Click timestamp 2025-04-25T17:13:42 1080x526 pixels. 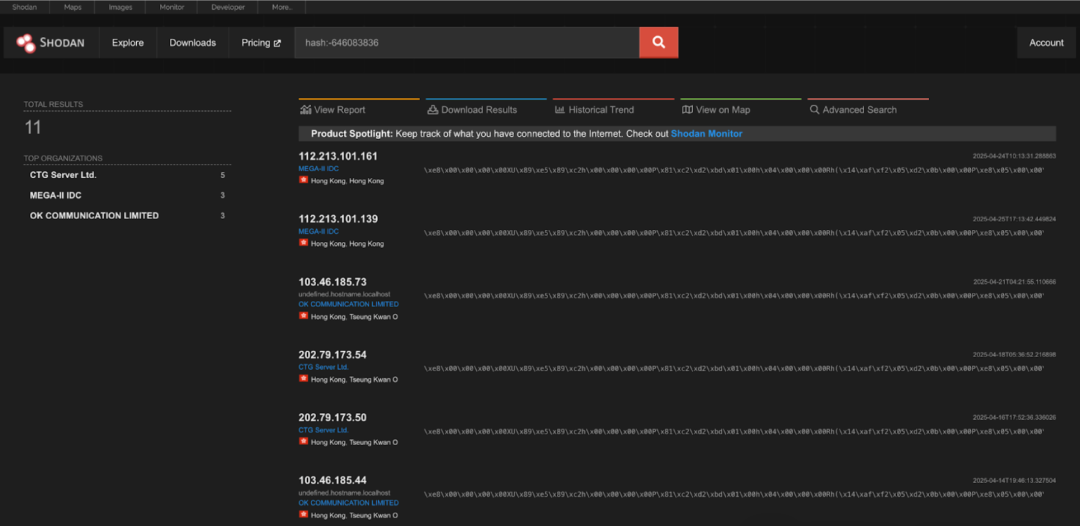(1015, 219)
